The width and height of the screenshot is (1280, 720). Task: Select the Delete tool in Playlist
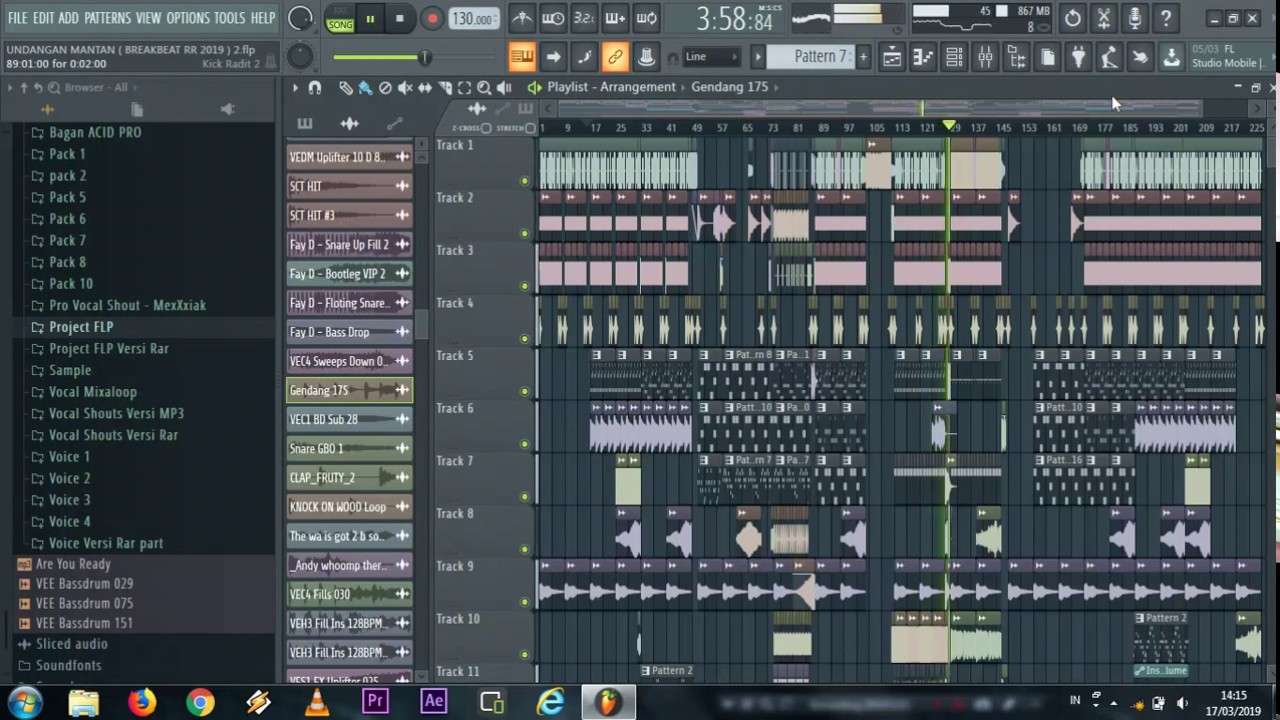click(x=385, y=88)
